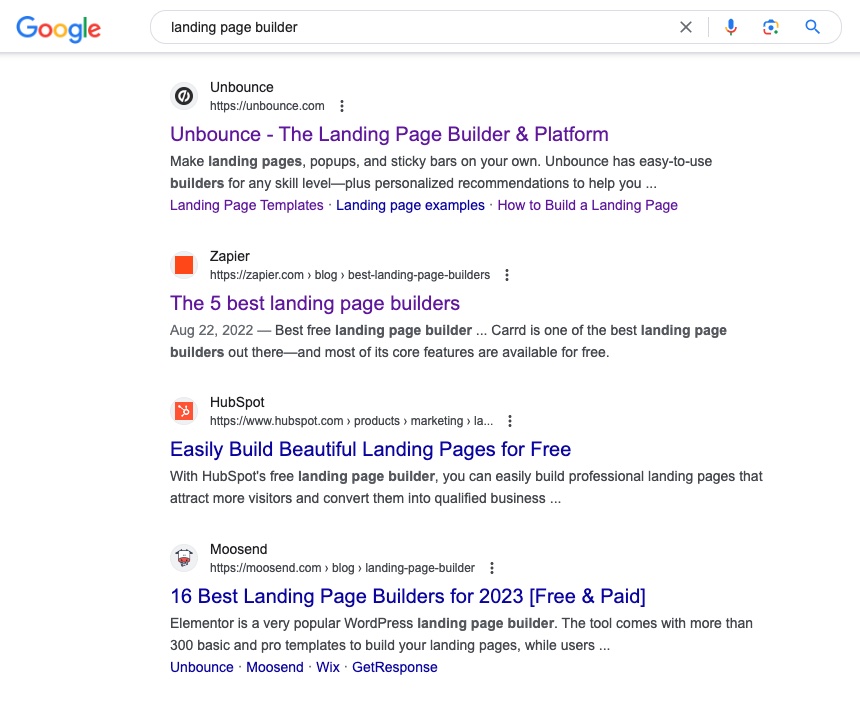Open 'Easily Build Beautiful Landing Pages for Free'
The image size is (860, 717).
370,449
